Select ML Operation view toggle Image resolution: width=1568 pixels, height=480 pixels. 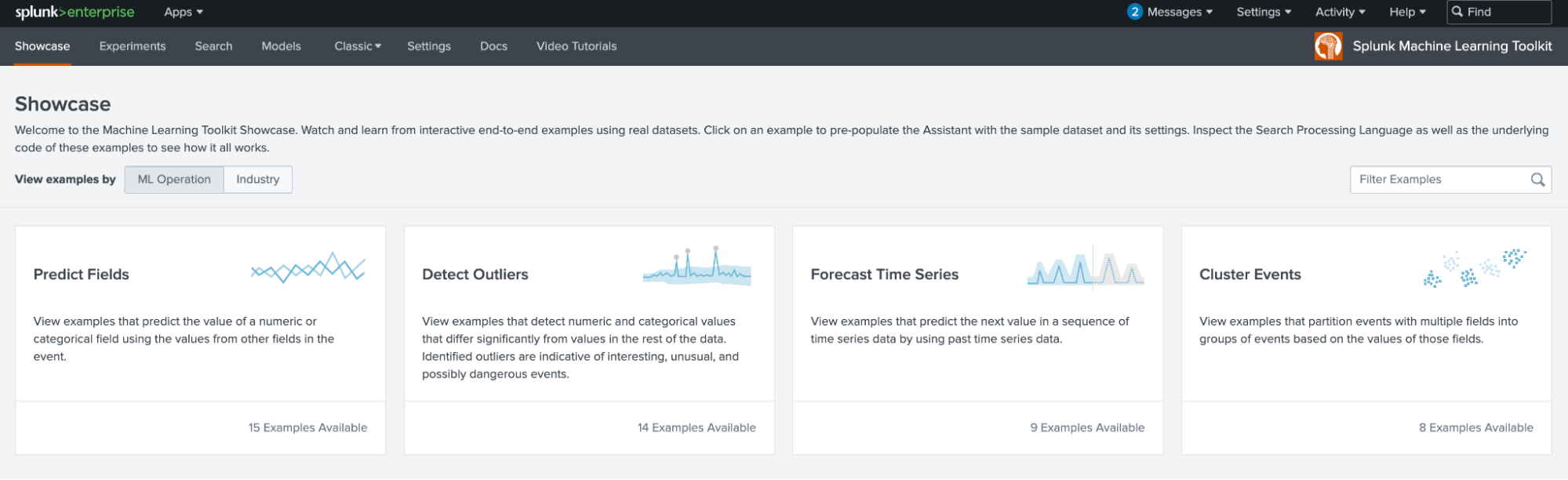click(x=174, y=180)
